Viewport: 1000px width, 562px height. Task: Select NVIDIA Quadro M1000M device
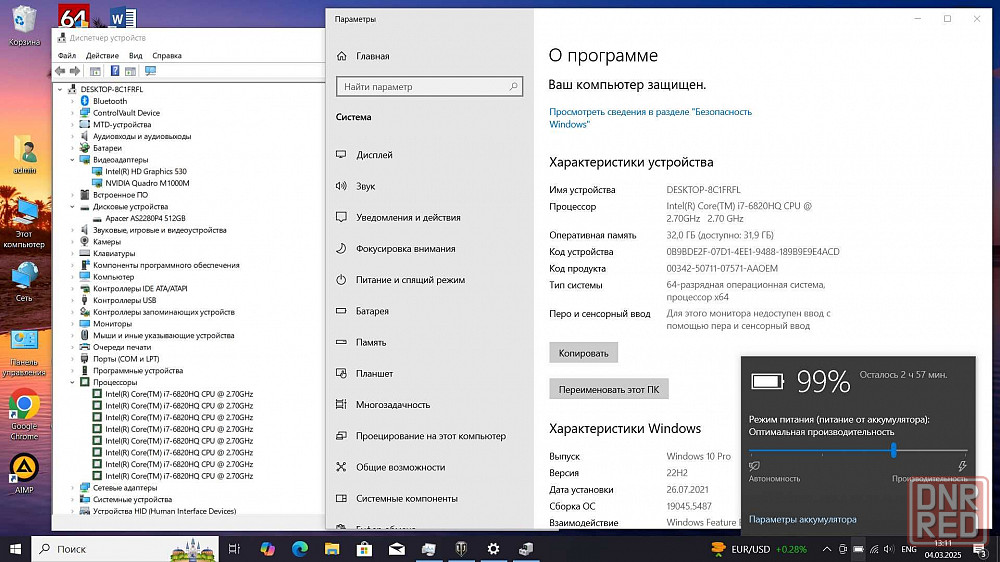pos(147,183)
